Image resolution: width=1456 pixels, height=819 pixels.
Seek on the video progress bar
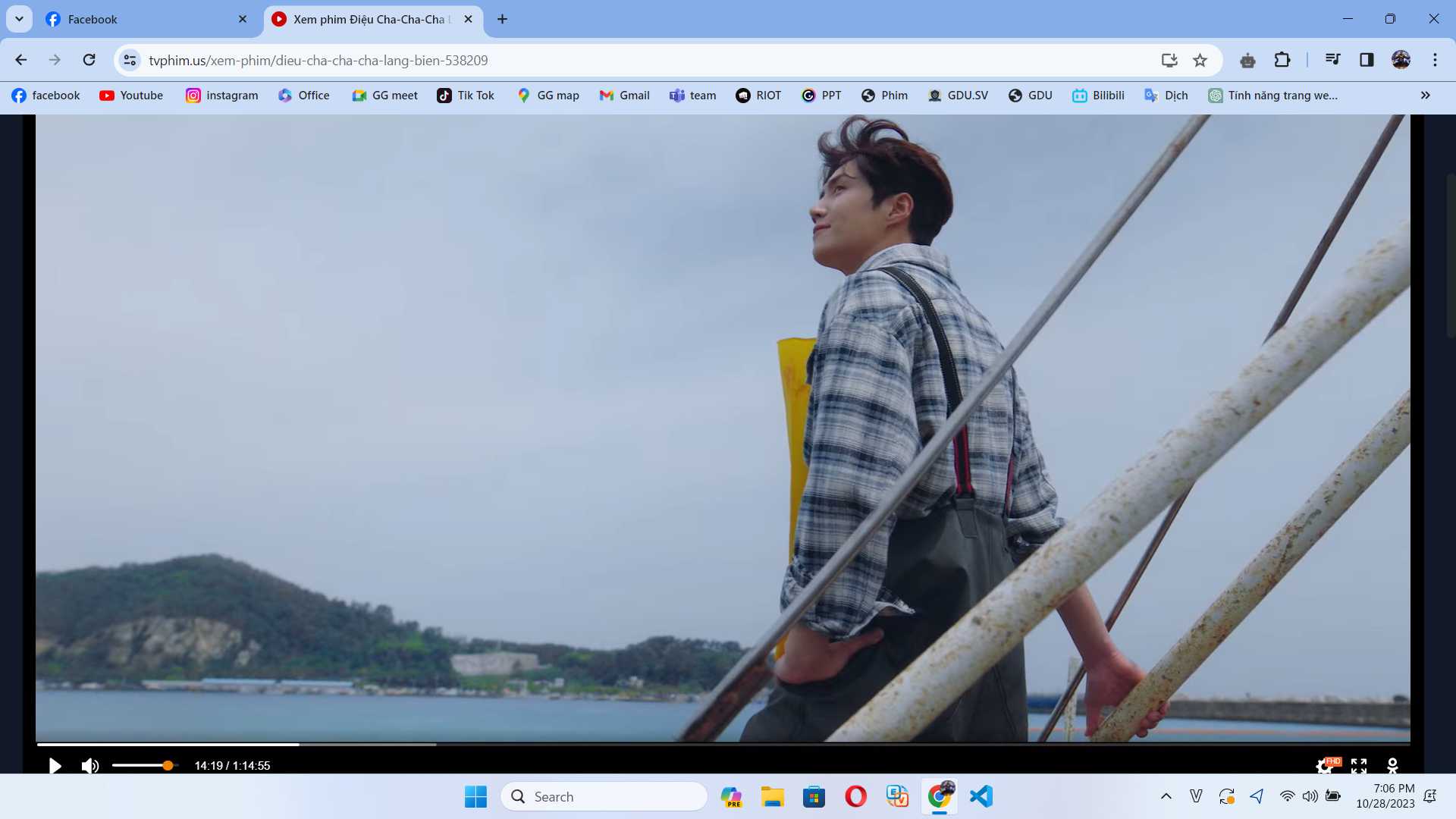click(x=723, y=744)
